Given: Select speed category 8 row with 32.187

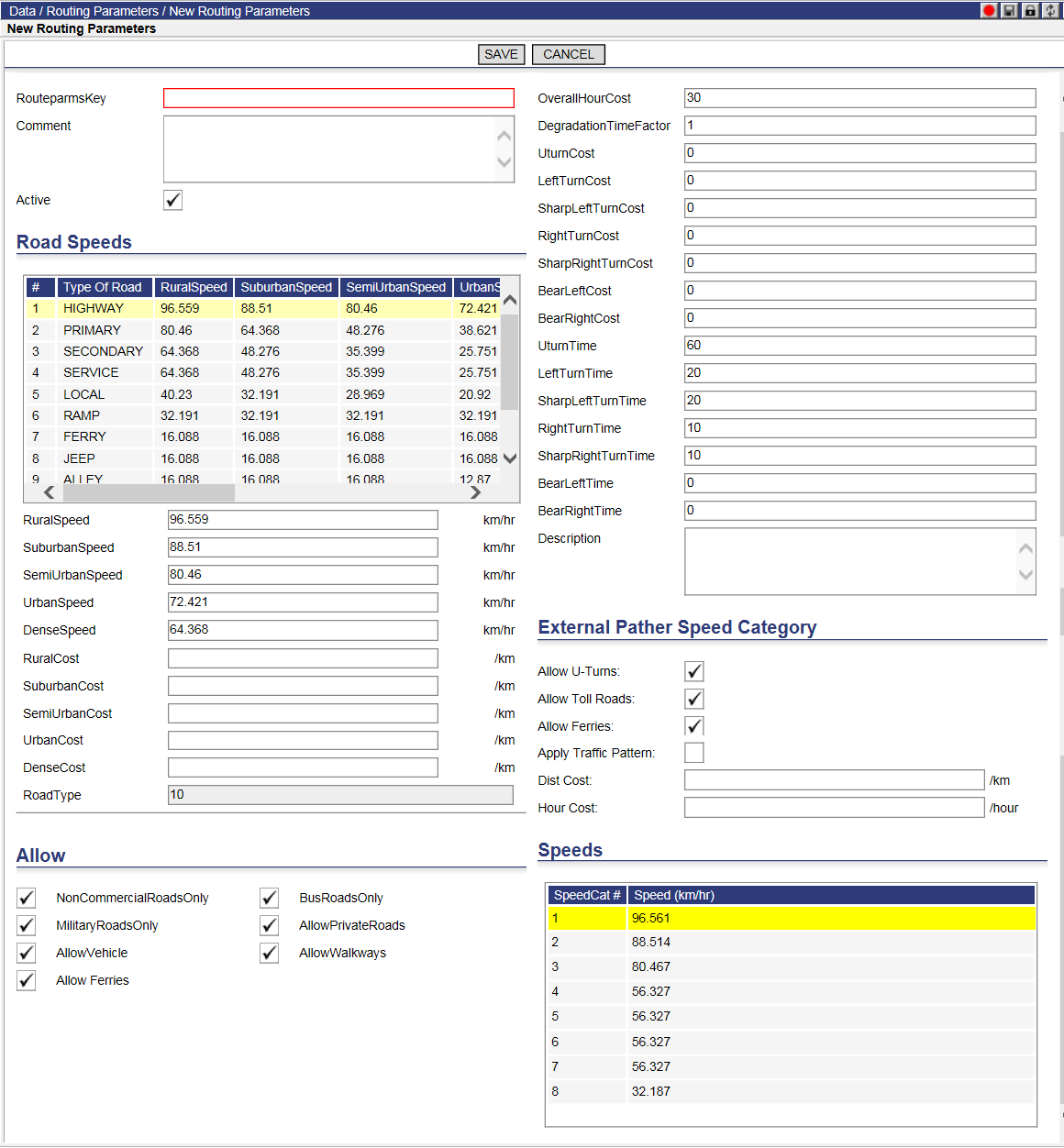Looking at the screenshot, I should [x=792, y=1091].
